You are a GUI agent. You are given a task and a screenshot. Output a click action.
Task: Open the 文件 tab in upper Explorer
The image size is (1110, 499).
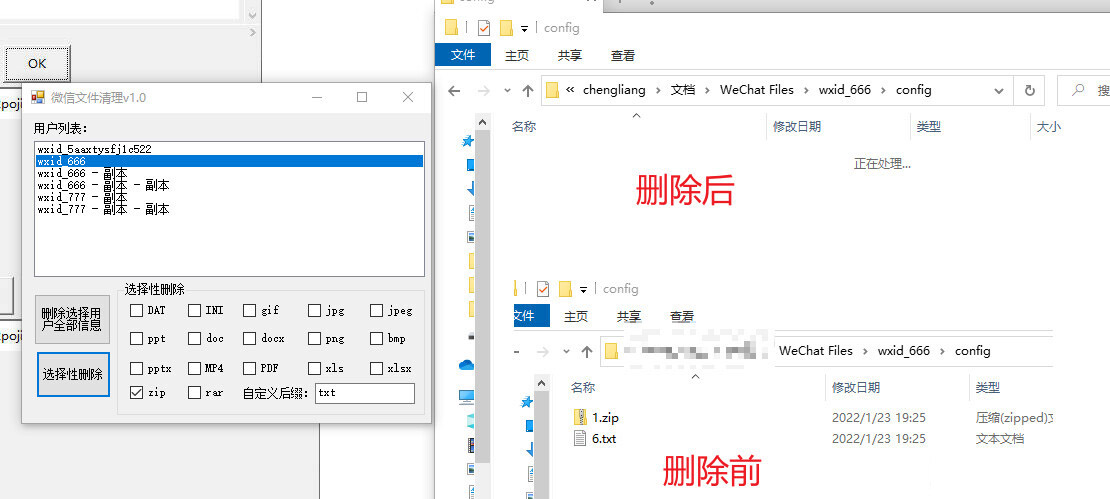pos(463,55)
